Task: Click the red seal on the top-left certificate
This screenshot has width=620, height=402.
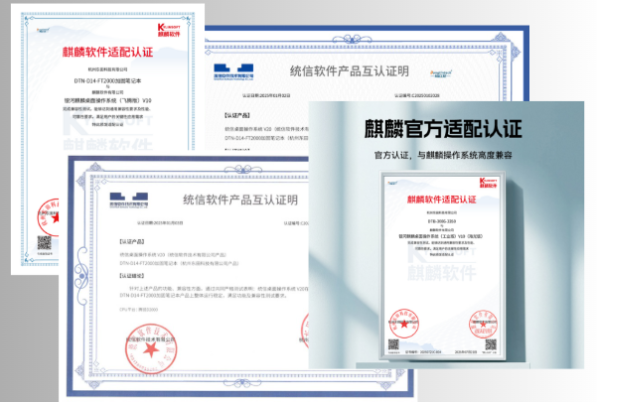Action: [49, 217]
